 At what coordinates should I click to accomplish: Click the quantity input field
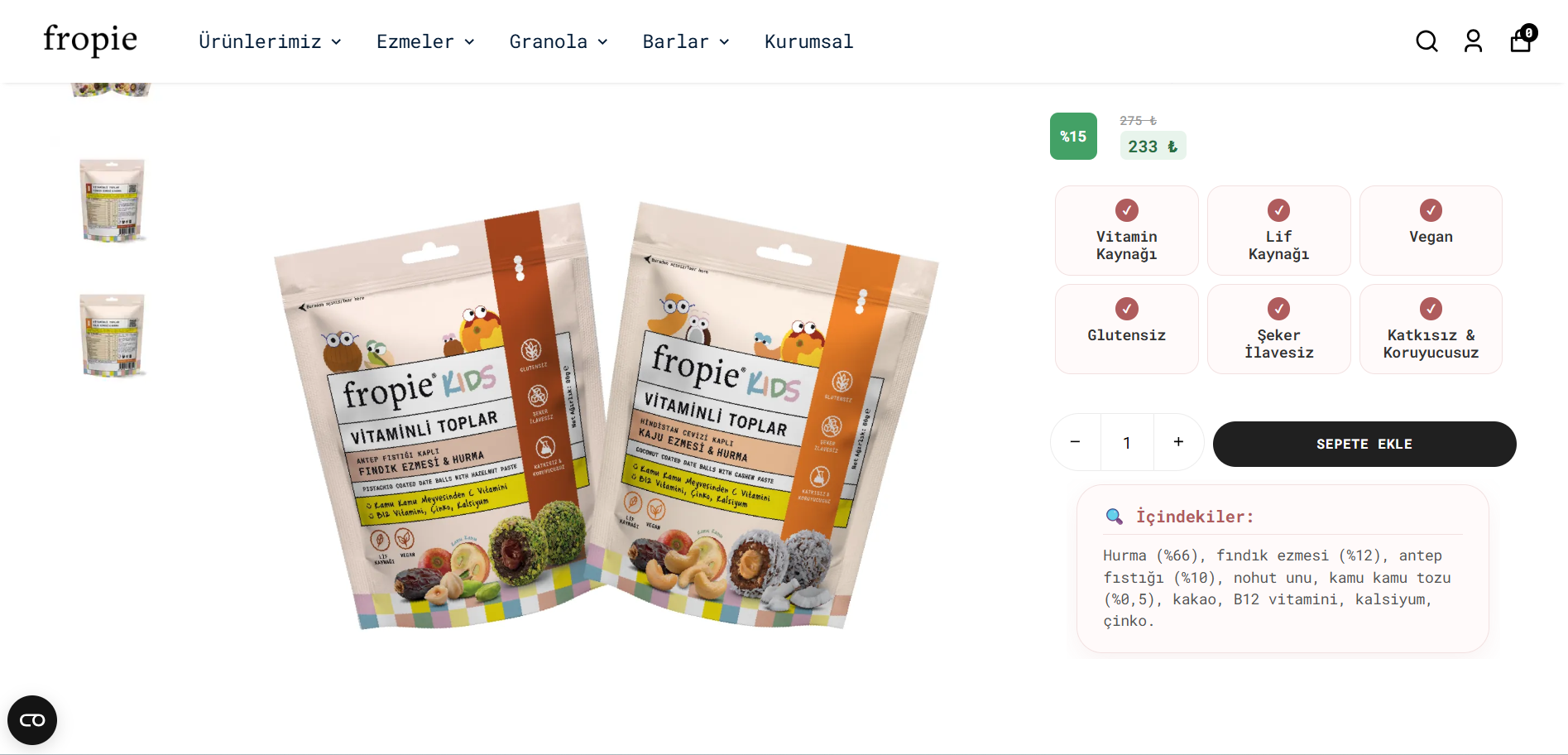1127,442
